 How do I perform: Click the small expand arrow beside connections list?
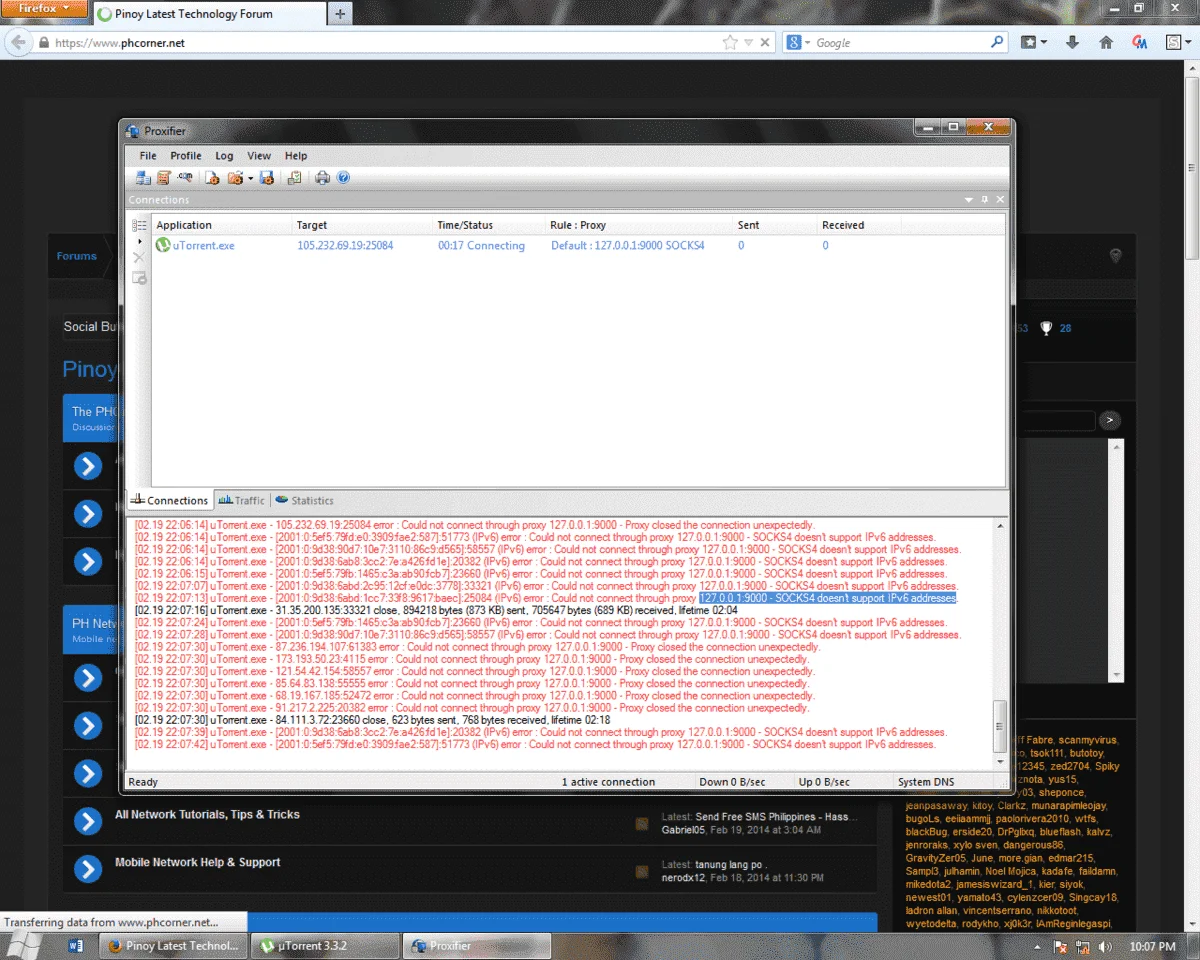tap(139, 242)
